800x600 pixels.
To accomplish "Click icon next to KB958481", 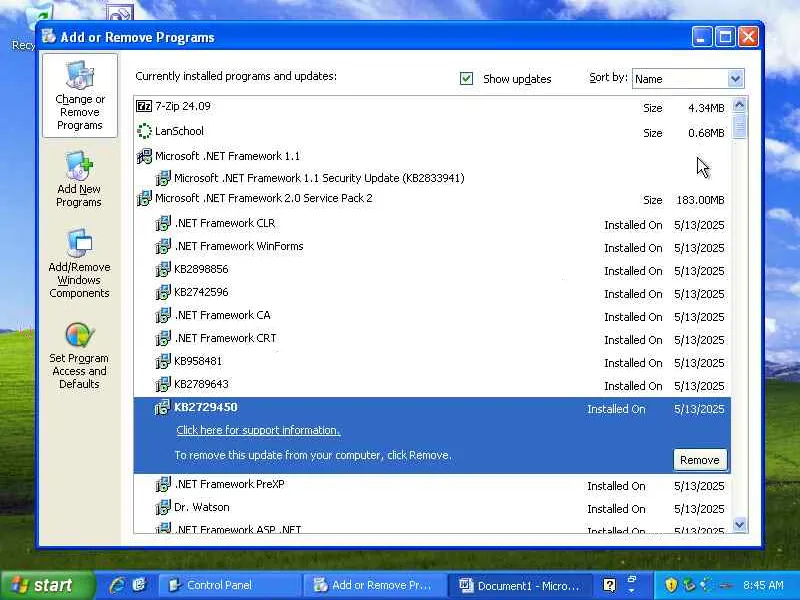I will point(163,361).
